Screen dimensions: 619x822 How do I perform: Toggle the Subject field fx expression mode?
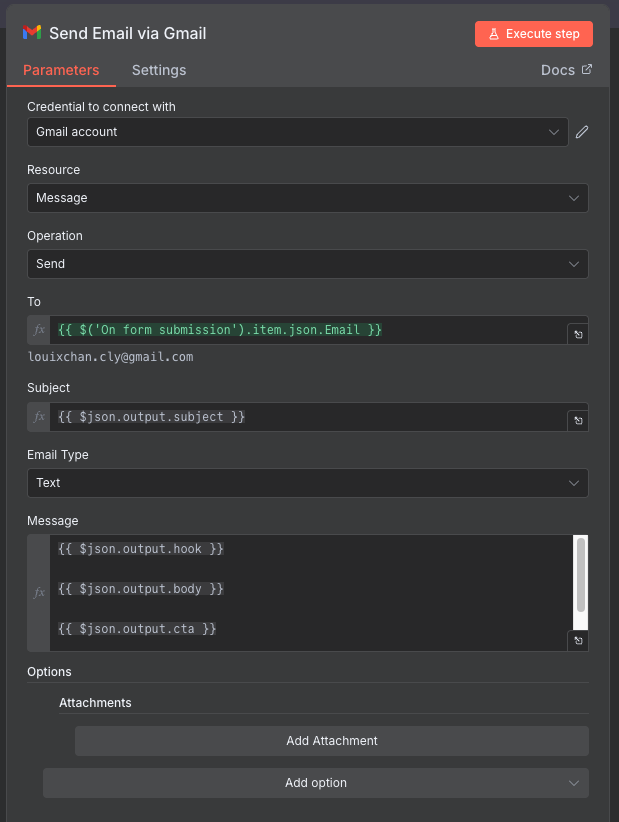coord(38,416)
